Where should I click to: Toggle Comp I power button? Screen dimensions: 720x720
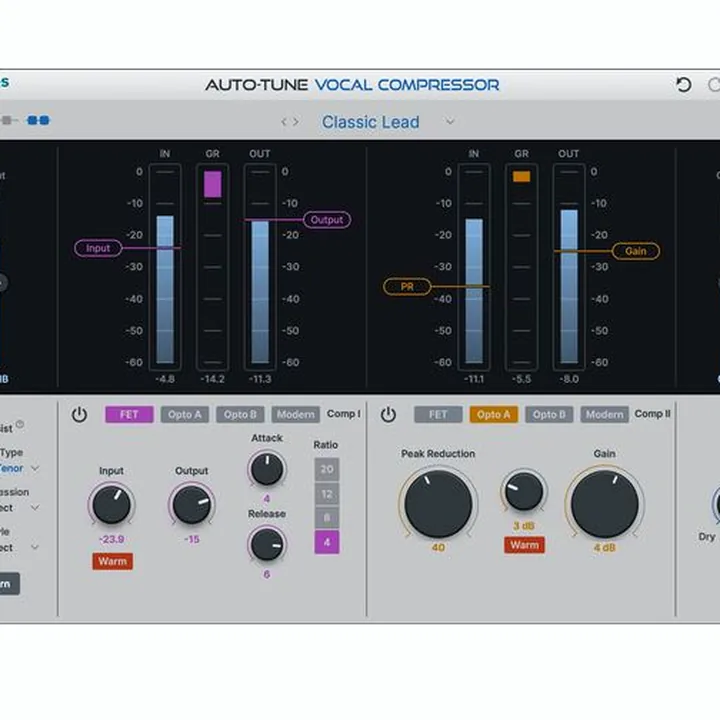79,414
